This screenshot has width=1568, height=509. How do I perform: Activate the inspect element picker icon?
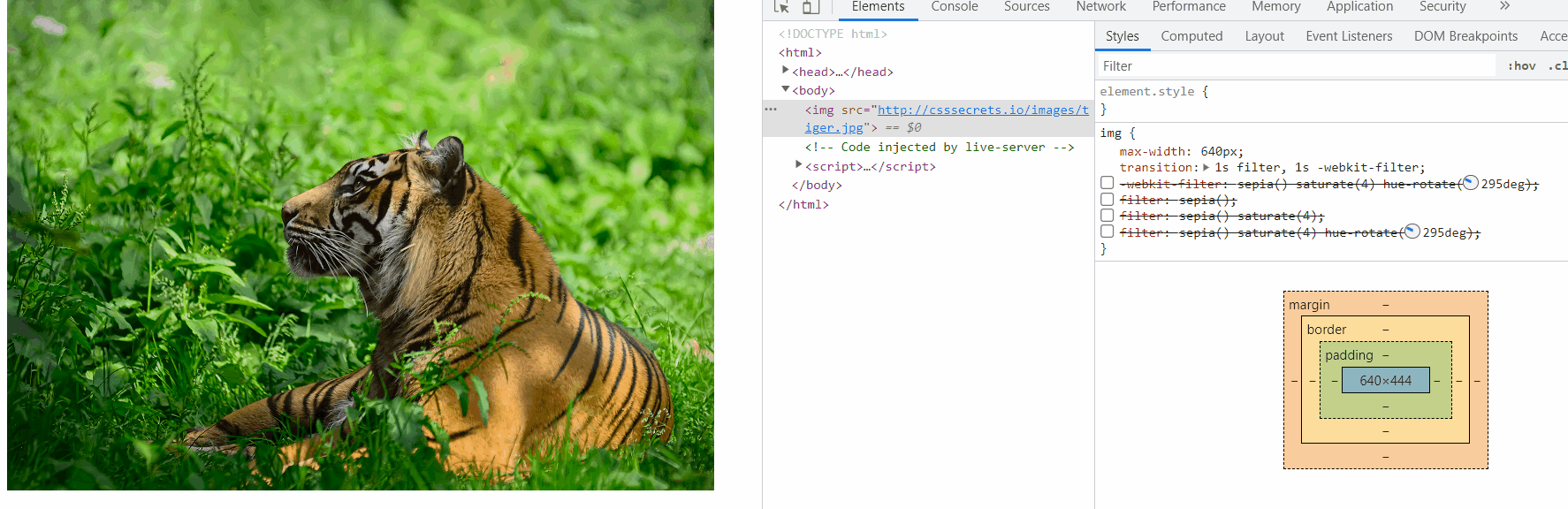781,6
